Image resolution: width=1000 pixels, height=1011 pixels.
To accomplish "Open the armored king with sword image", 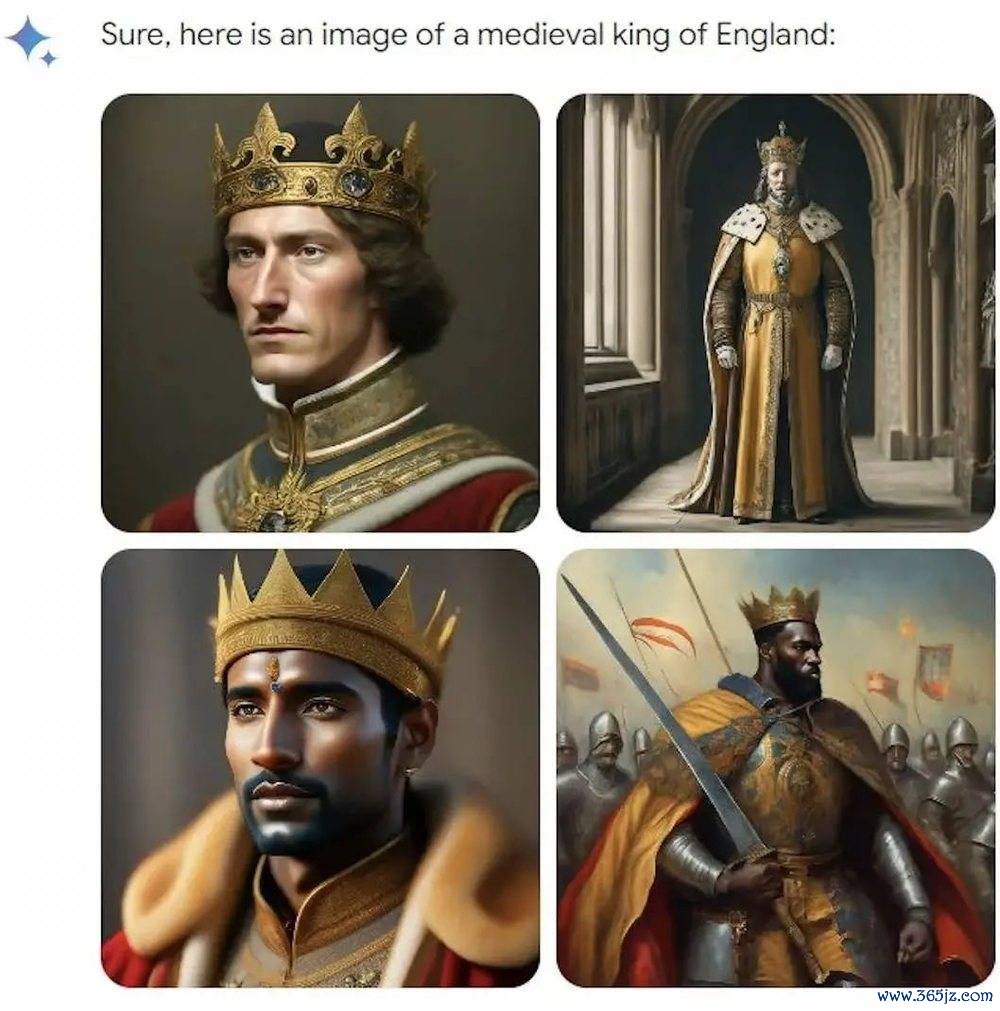I will 776,768.
